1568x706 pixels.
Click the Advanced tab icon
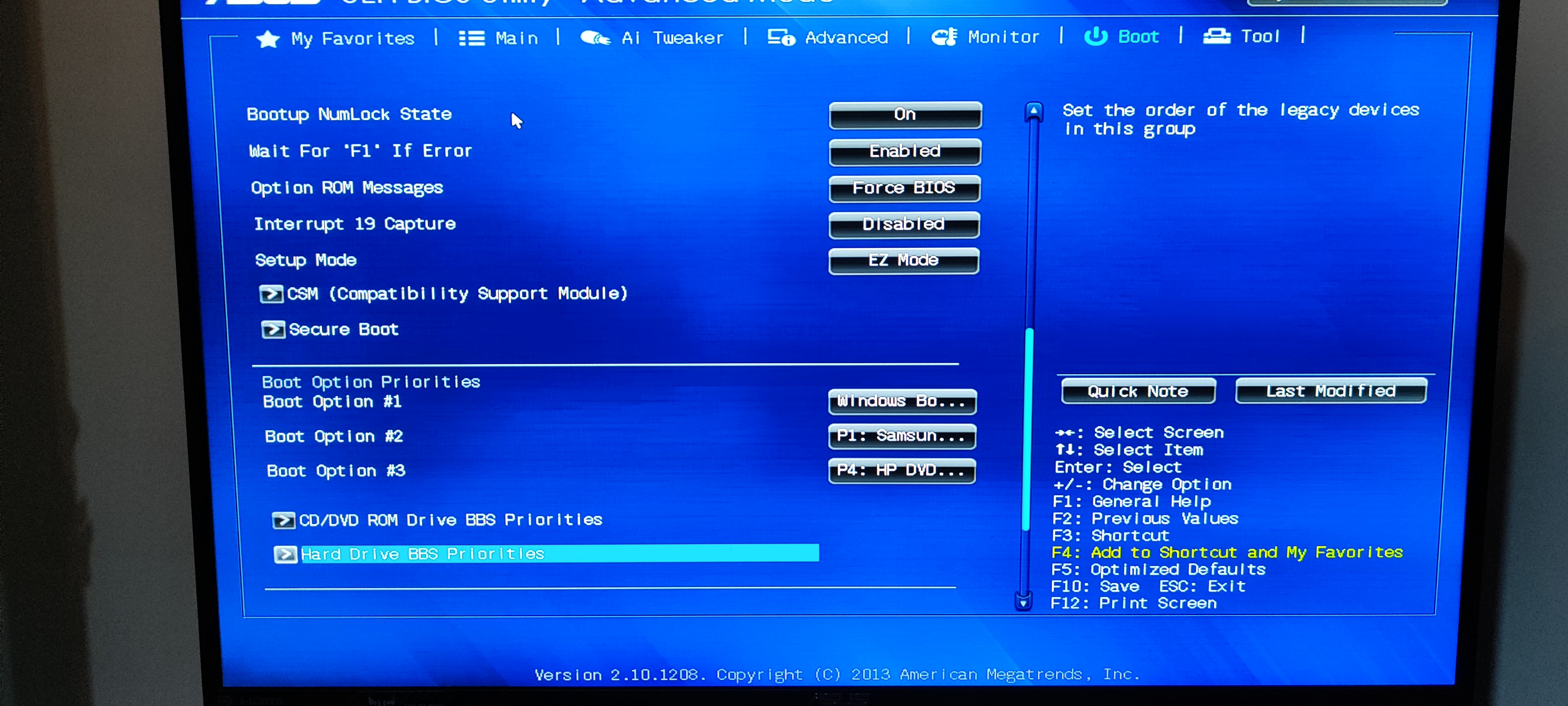tap(781, 38)
